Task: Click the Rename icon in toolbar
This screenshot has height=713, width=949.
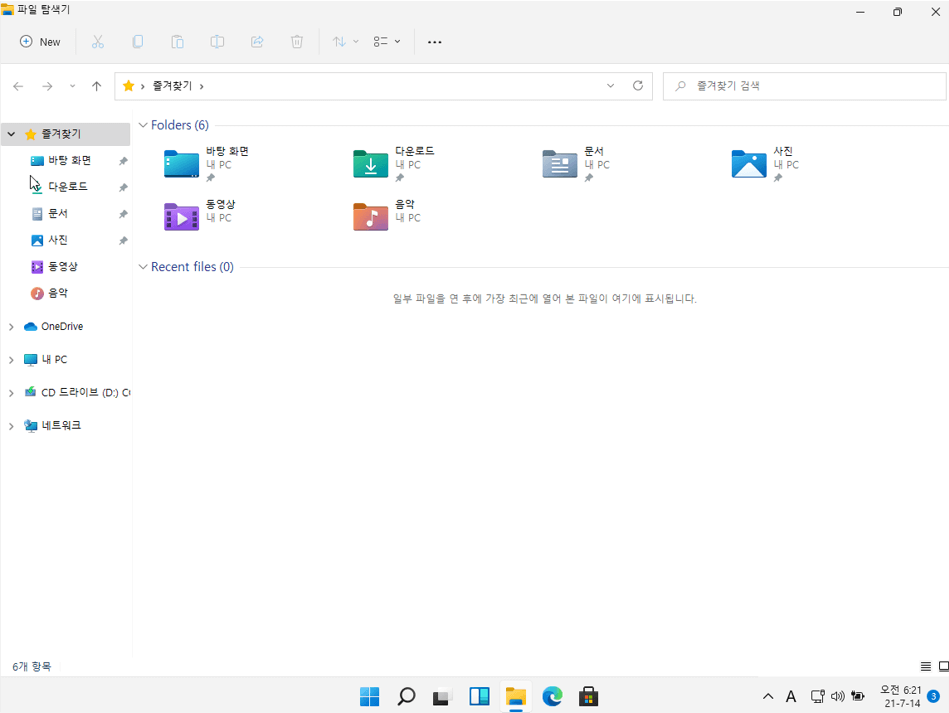Action: pyautogui.click(x=217, y=42)
